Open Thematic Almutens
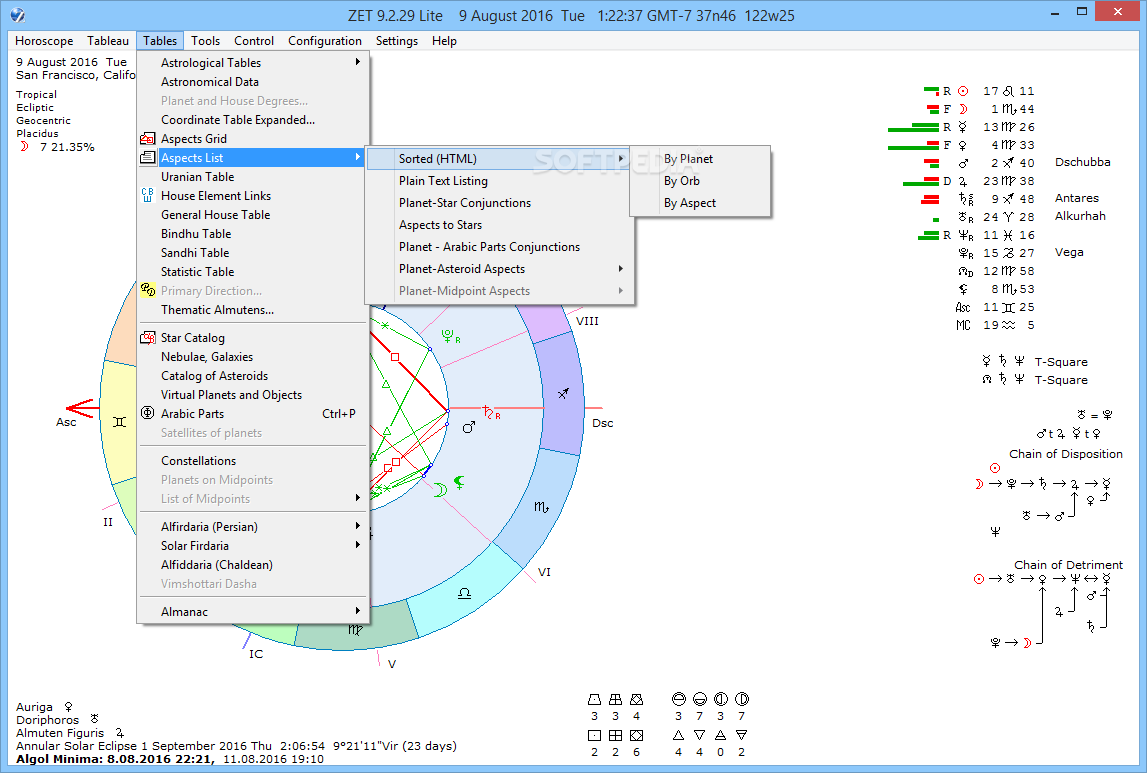This screenshot has width=1147, height=773. 253,309
